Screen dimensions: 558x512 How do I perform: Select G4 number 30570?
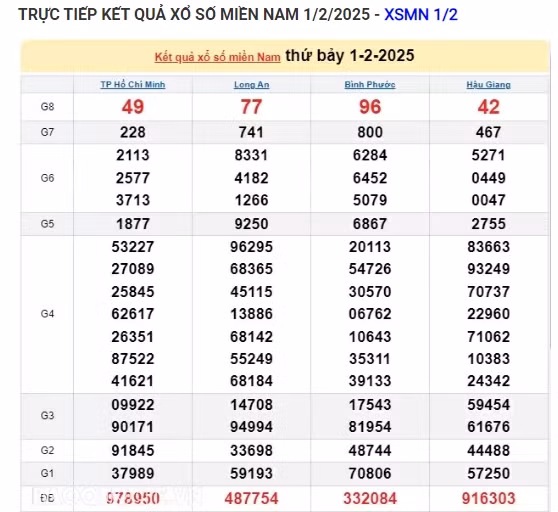click(x=370, y=292)
